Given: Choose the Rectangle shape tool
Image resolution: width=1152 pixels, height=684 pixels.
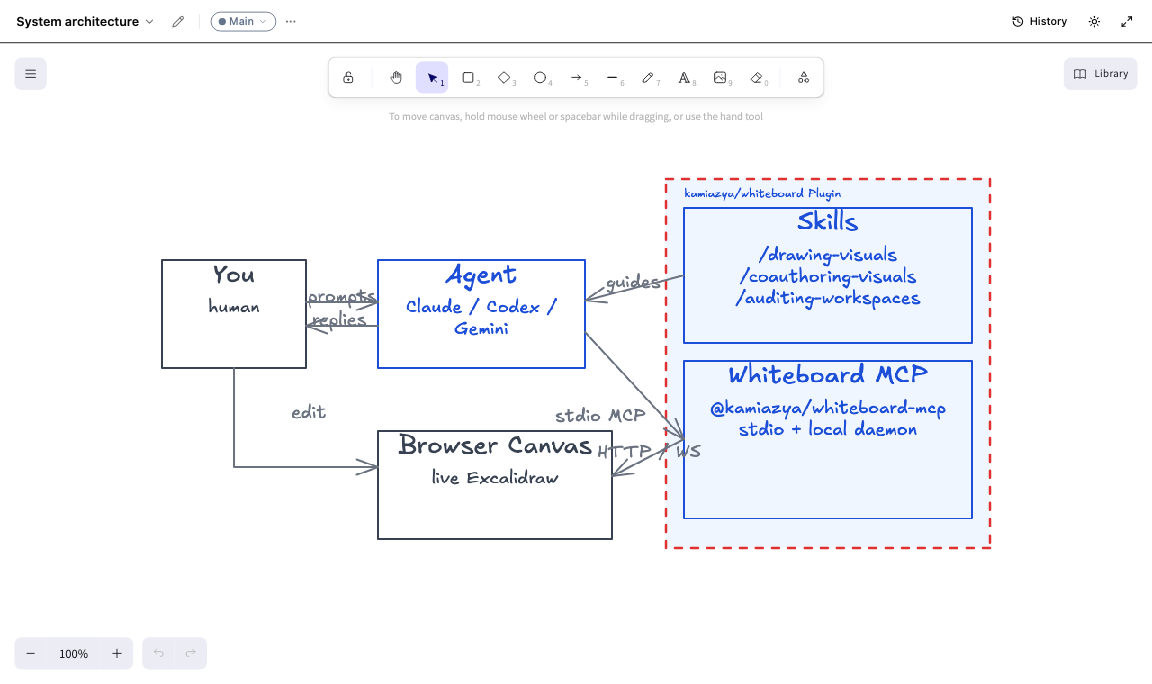Looking at the screenshot, I should pyautogui.click(x=468, y=78).
